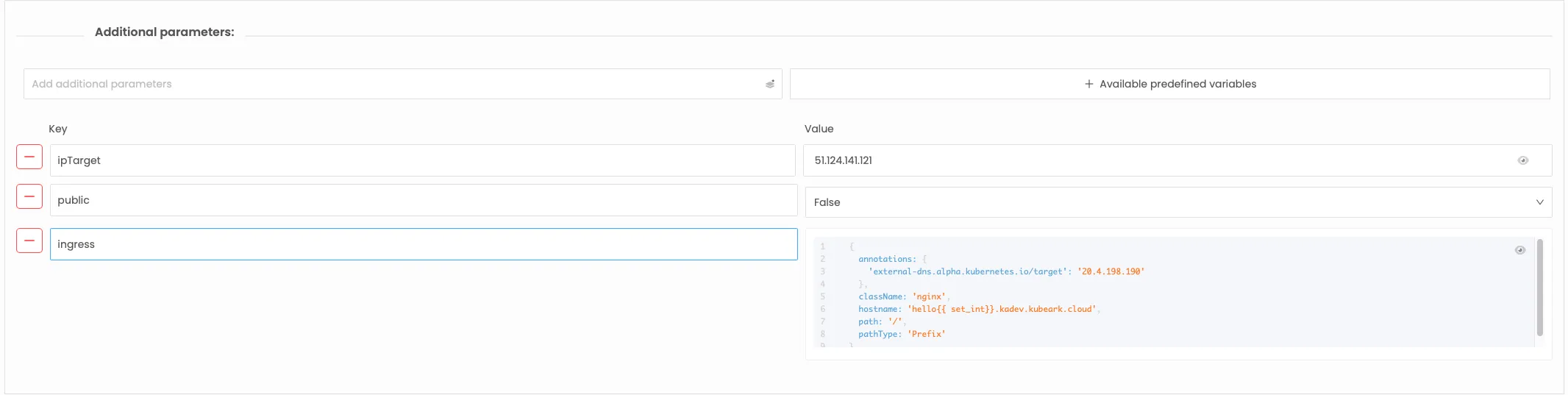Remove the public parameter row
Viewport: 1568px width, 395px height.
29,196
